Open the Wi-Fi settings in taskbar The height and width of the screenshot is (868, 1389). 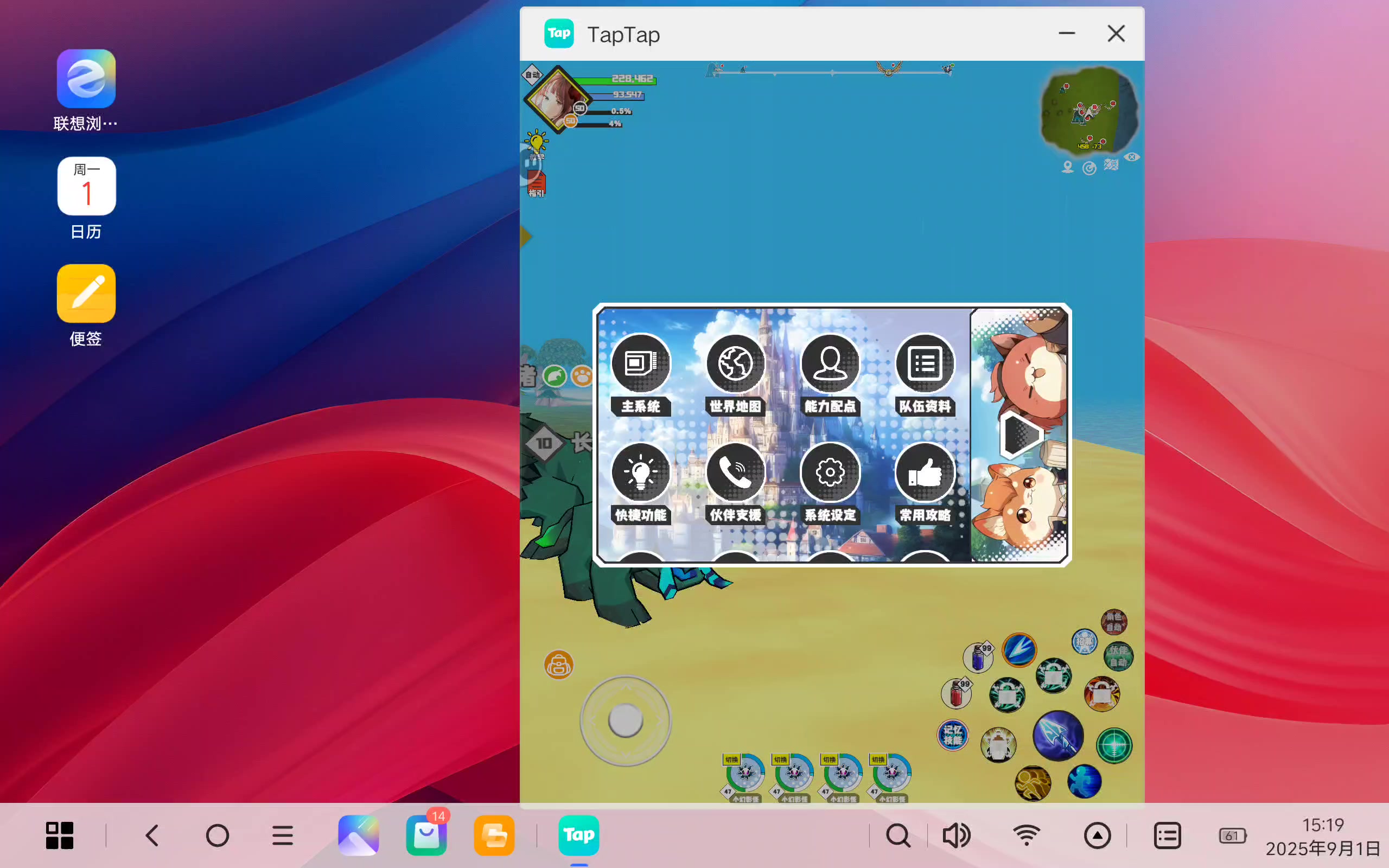click(x=1027, y=835)
